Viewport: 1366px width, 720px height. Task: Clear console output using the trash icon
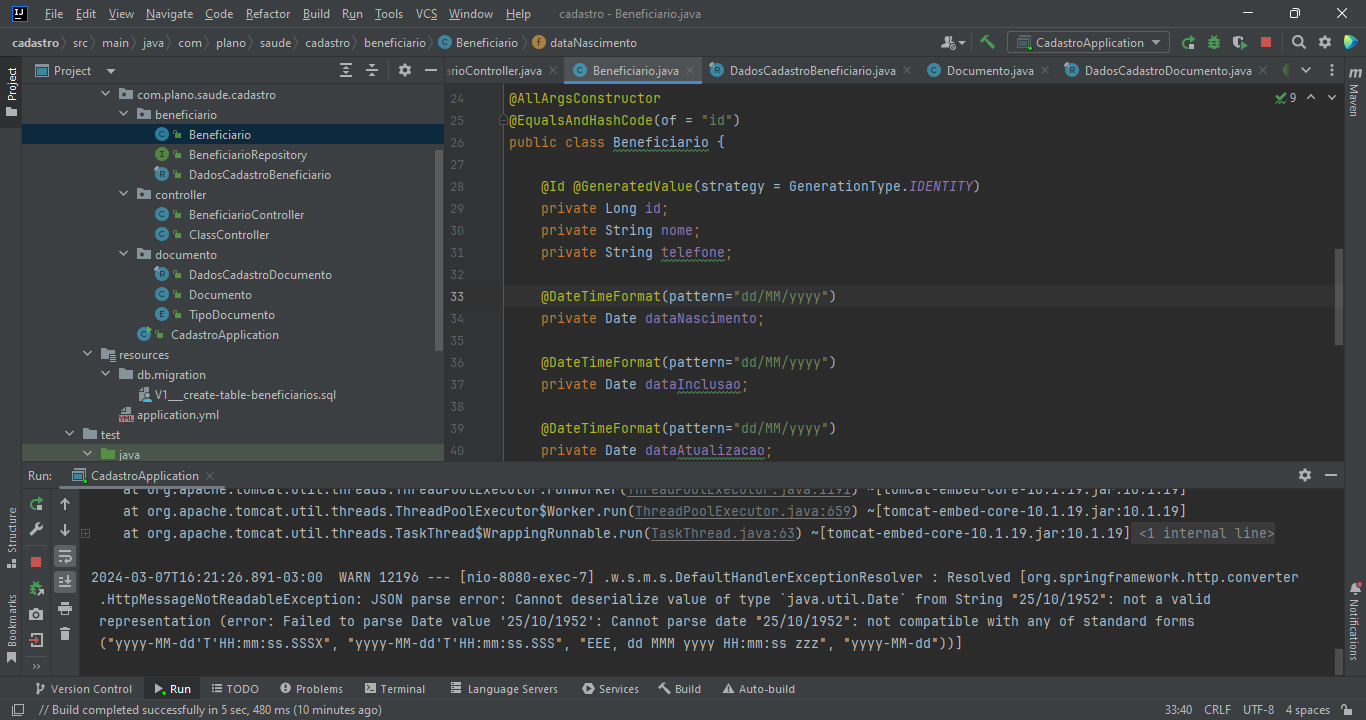(65, 634)
